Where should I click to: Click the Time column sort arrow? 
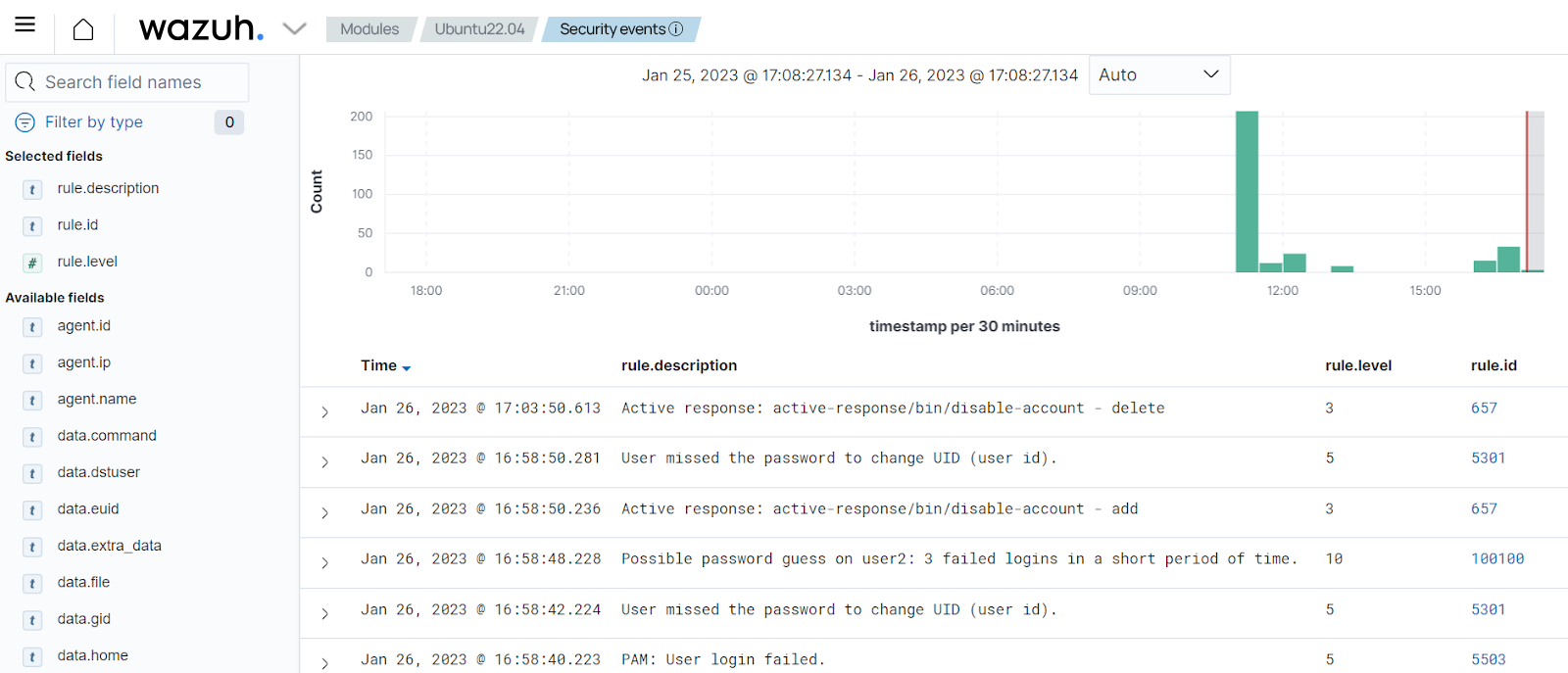point(406,368)
